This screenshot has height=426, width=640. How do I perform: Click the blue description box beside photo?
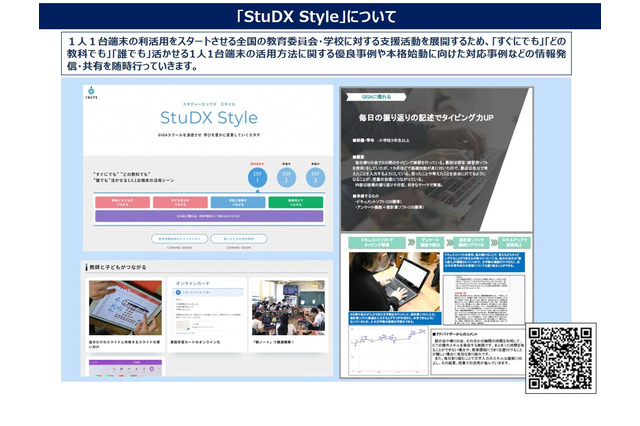(x=484, y=262)
